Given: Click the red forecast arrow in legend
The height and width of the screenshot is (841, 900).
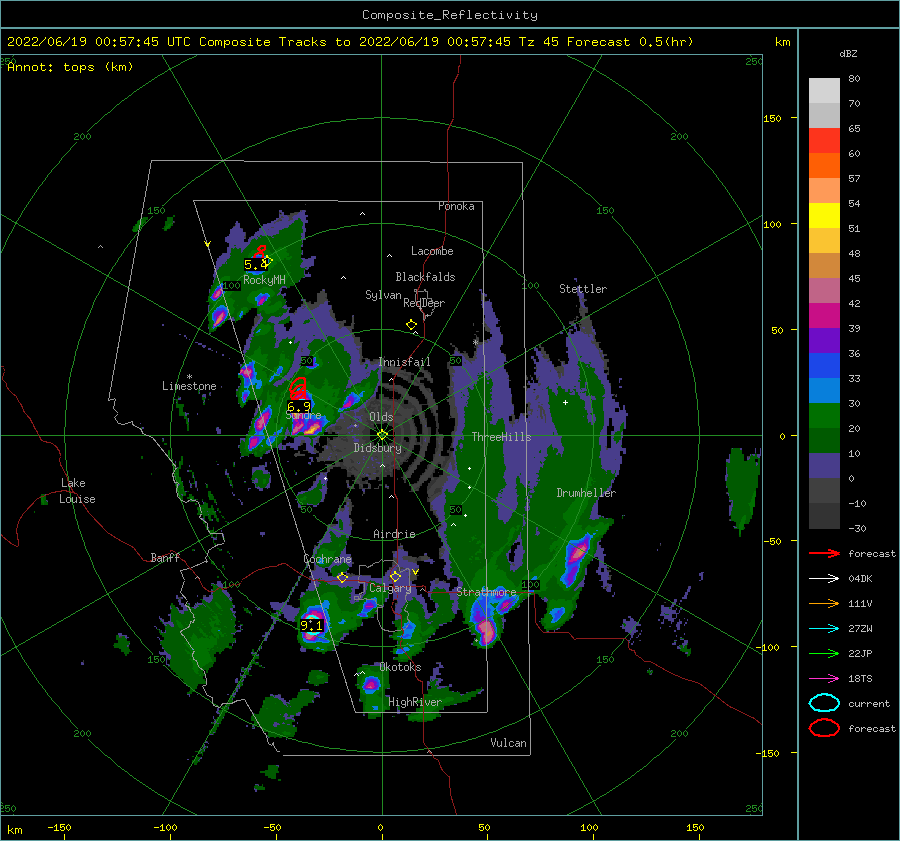Looking at the screenshot, I should pyautogui.click(x=824, y=553).
